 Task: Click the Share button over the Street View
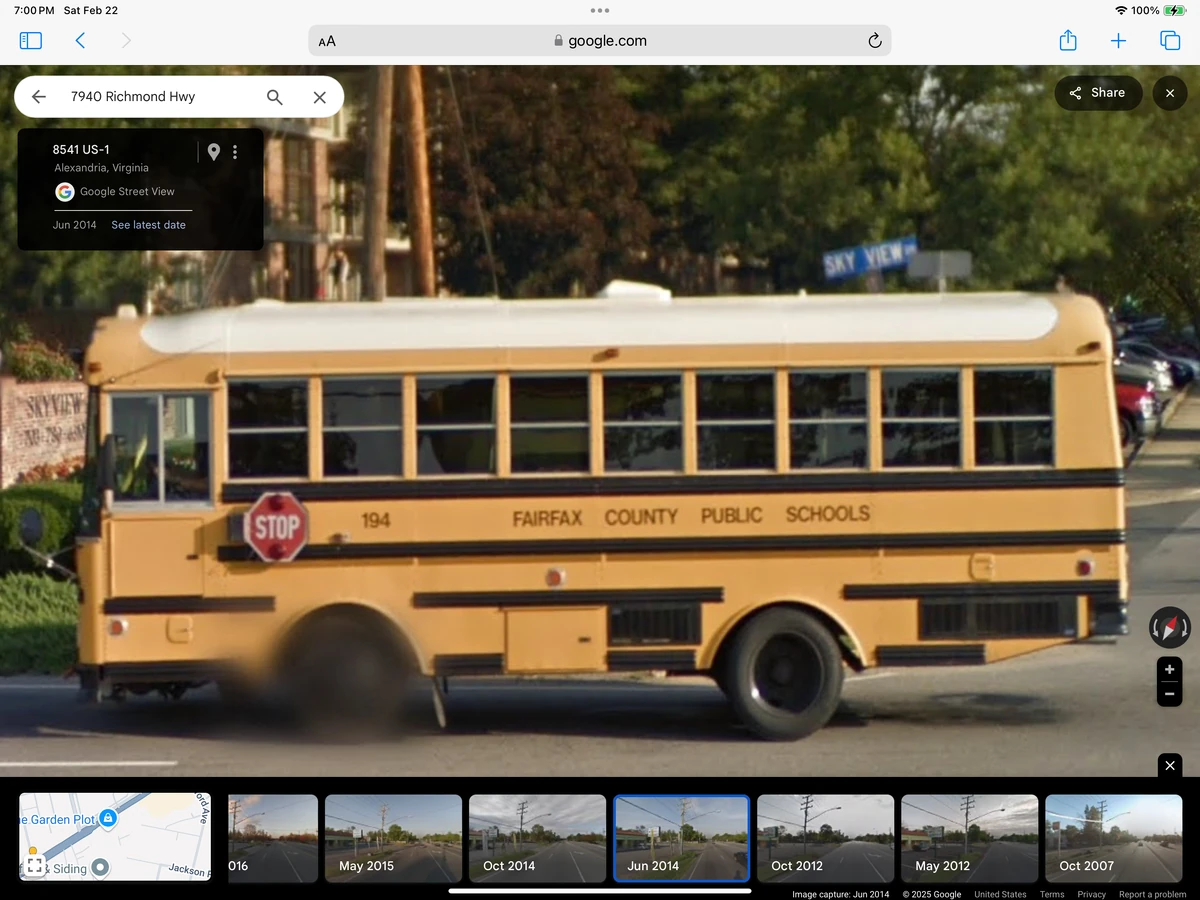click(x=1098, y=92)
